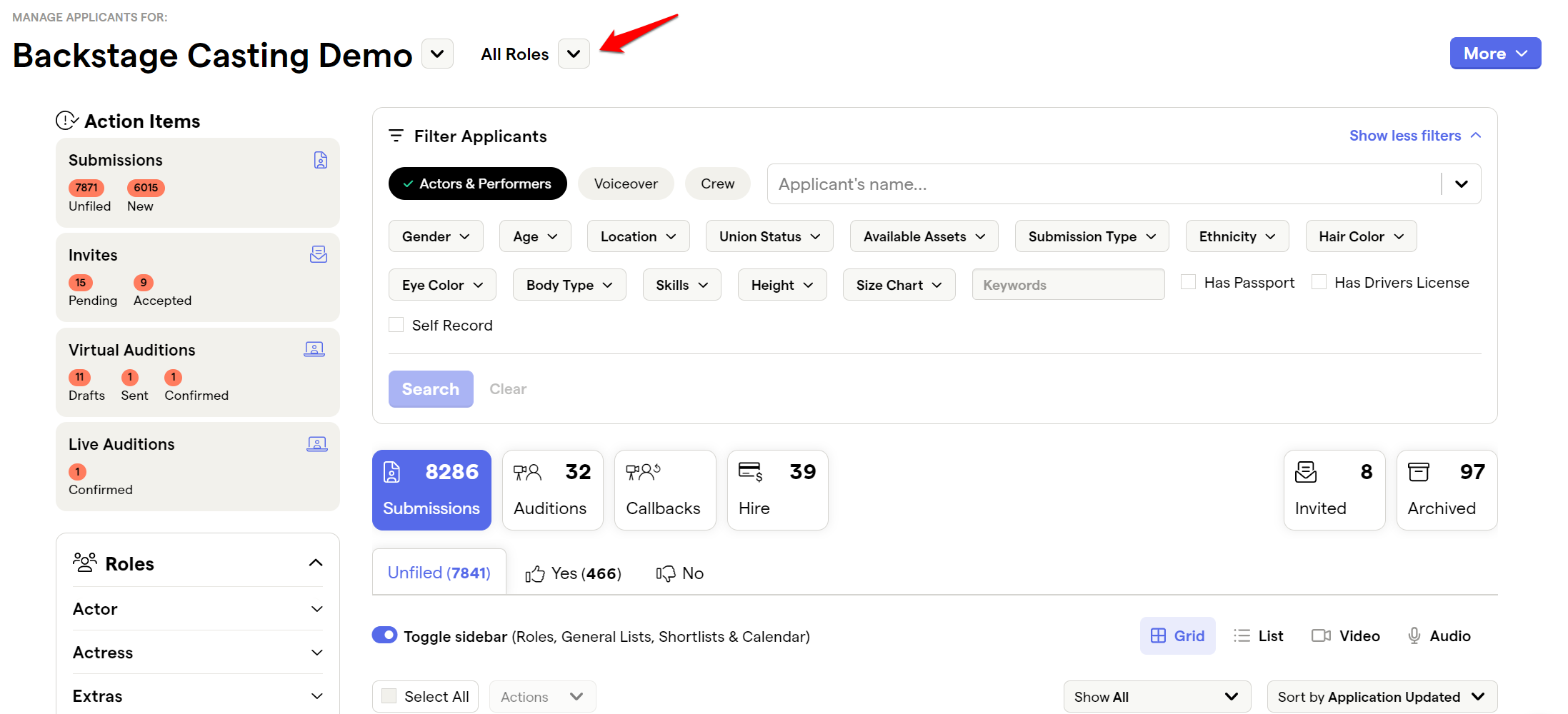Switch to the Yes (466) tab
The width and height of the screenshot is (1568, 714).
571,572
